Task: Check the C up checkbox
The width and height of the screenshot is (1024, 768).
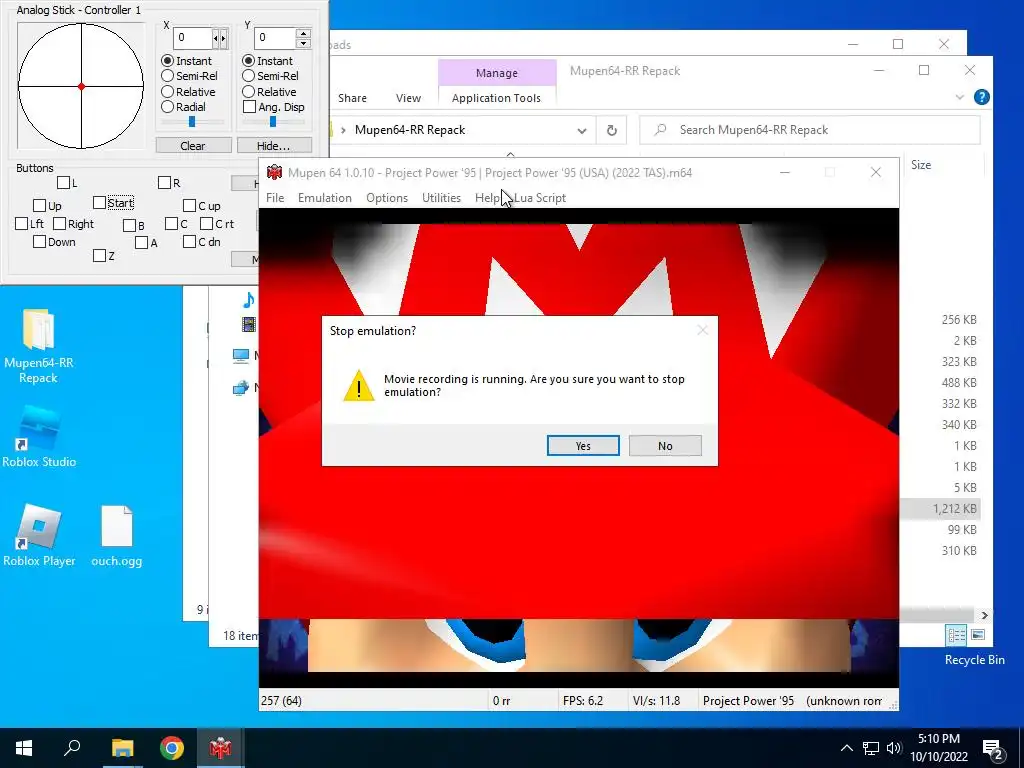Action: (x=189, y=206)
